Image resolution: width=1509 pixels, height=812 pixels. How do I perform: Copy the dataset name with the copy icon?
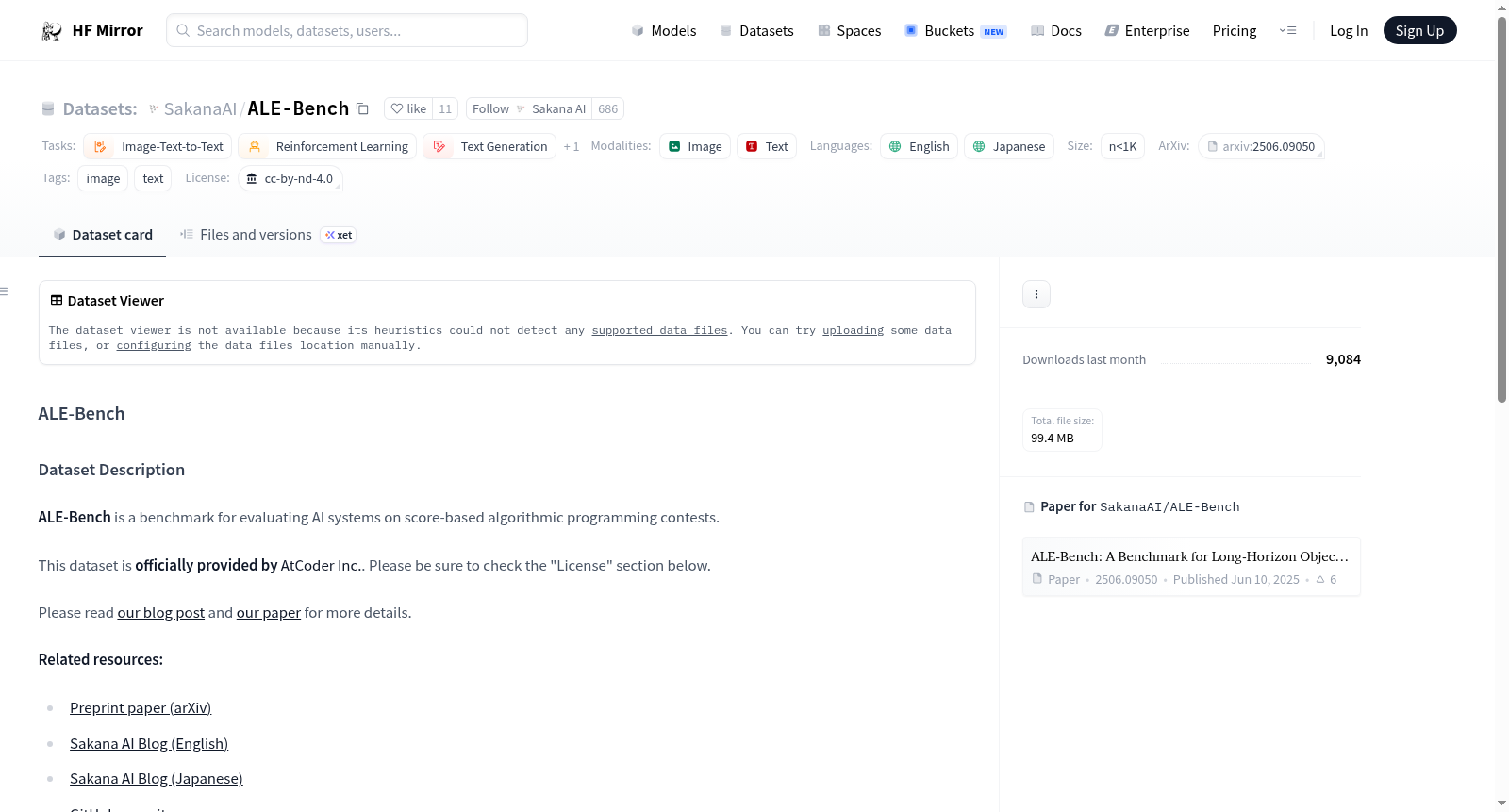362,108
